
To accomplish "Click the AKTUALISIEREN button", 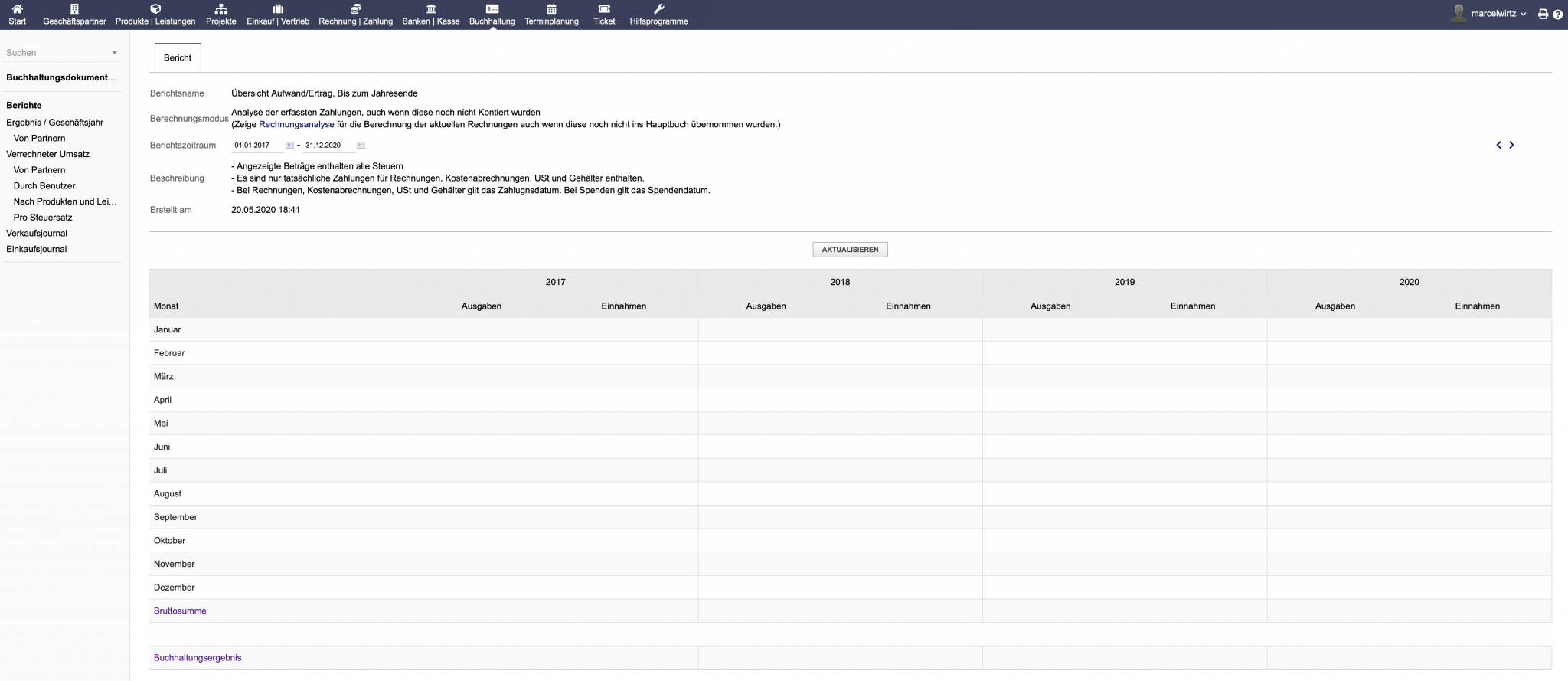I will [x=850, y=250].
